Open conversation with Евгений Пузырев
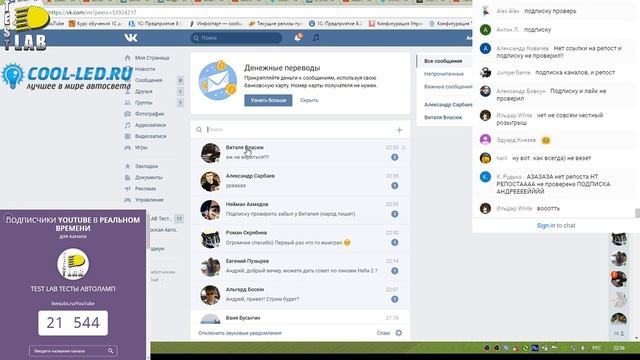Image resolution: width=640 pixels, height=360 pixels. [300, 266]
